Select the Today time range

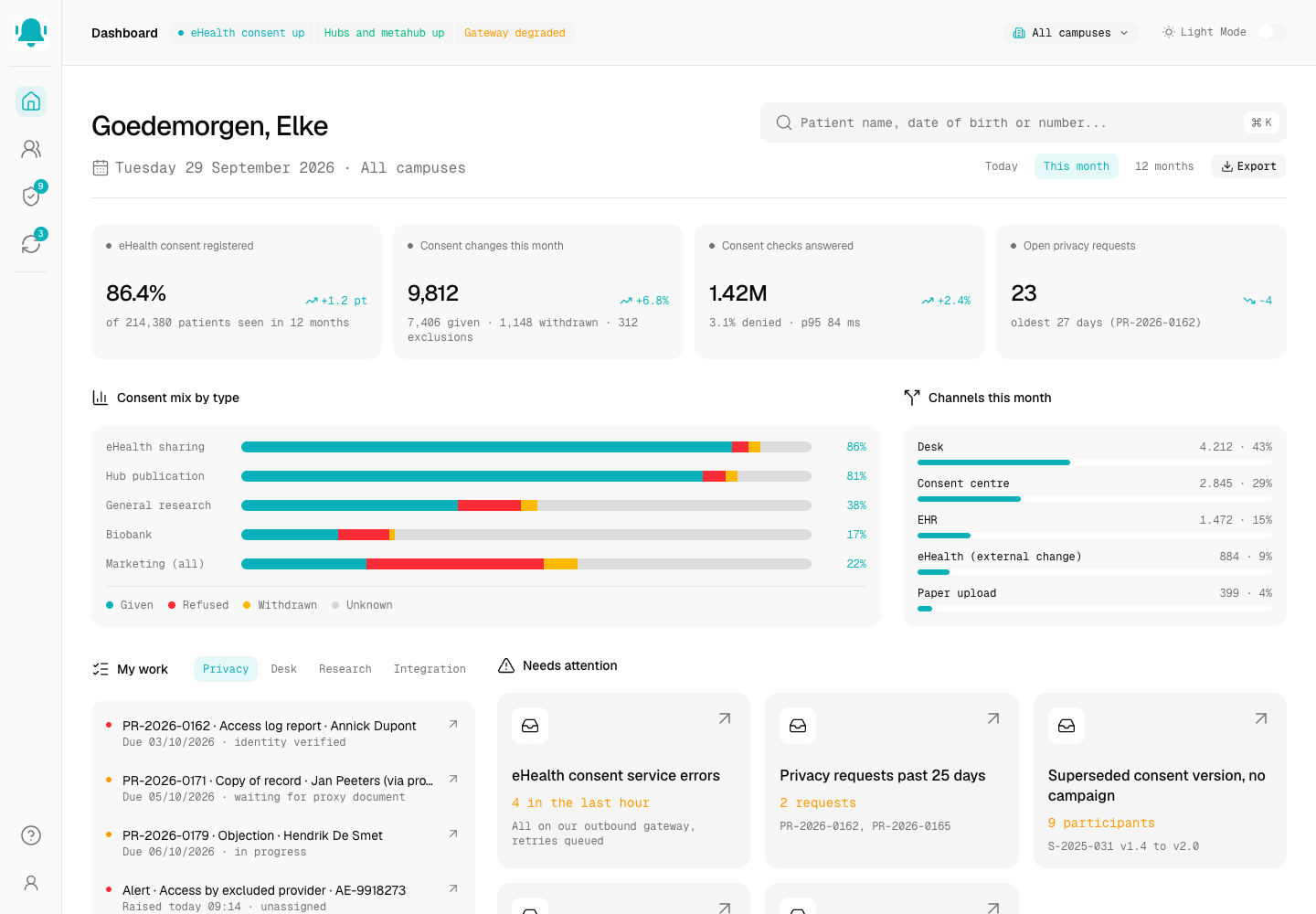click(x=1002, y=166)
